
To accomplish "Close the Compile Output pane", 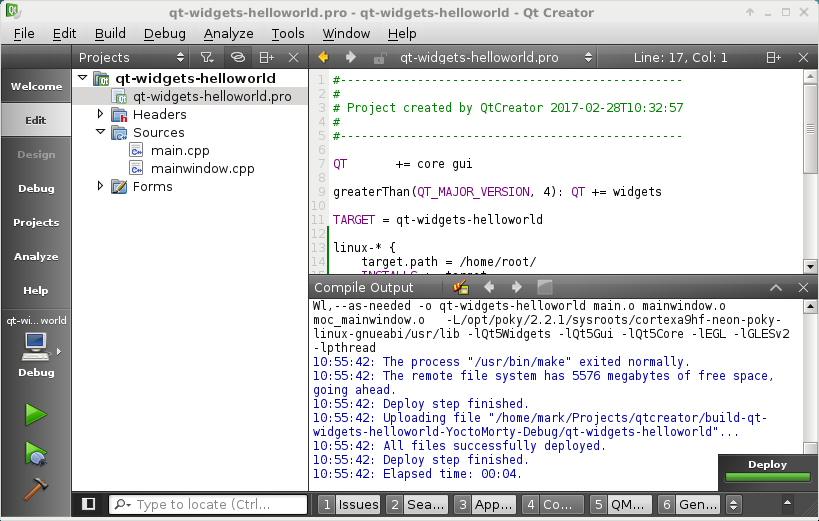I will (x=803, y=287).
